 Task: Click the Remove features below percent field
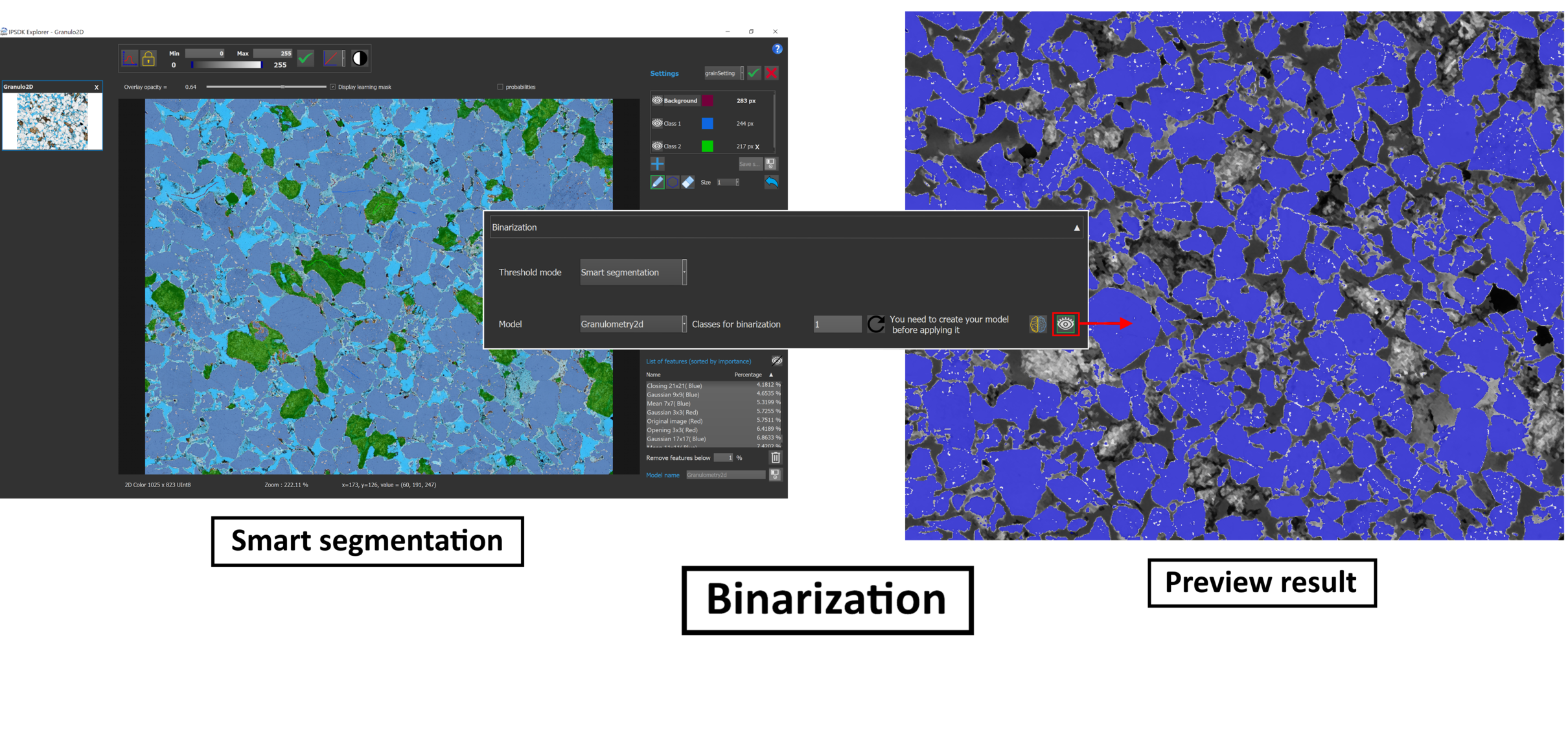point(724,457)
